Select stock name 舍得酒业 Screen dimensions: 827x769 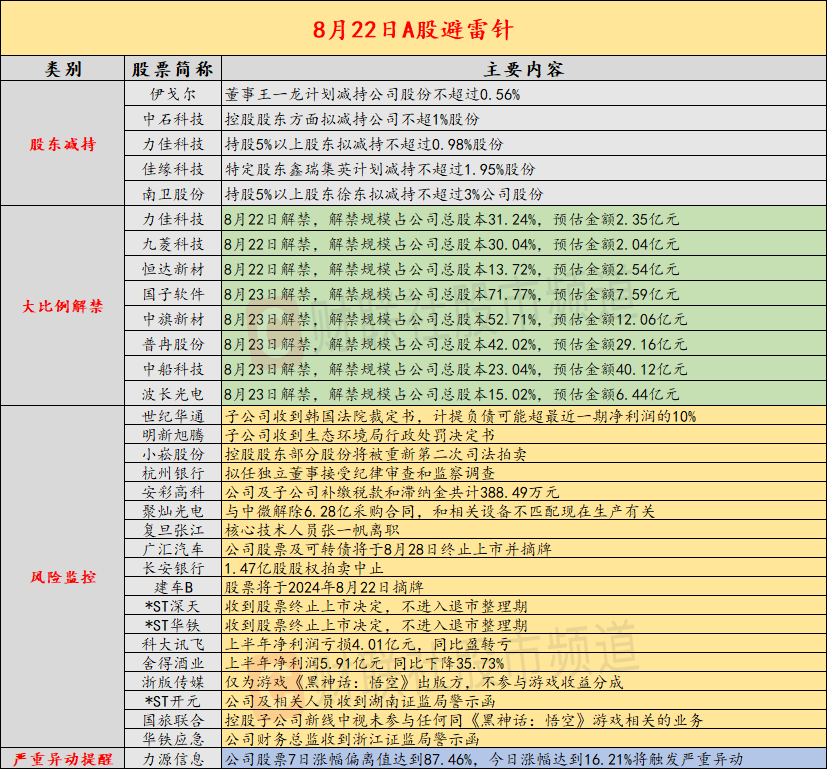coord(173,663)
